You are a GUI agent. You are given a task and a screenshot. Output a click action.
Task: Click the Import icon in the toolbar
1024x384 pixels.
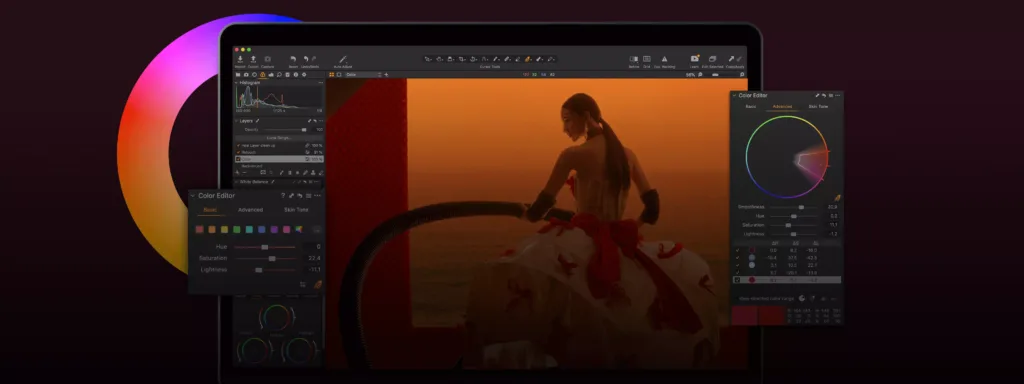[240, 59]
